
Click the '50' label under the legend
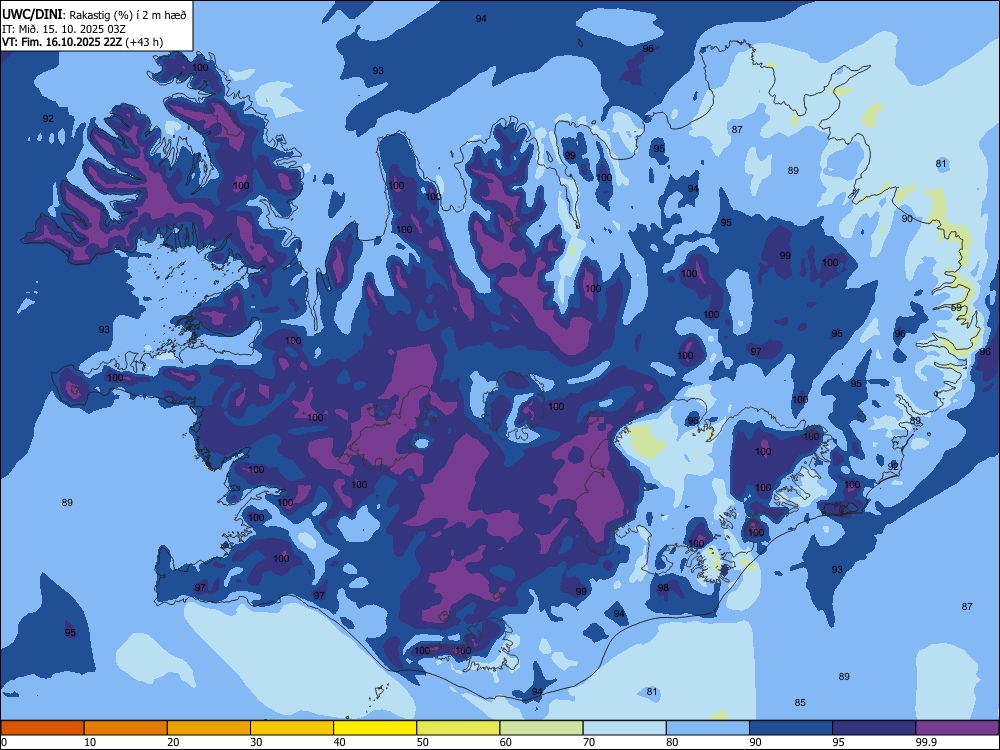(x=423, y=742)
